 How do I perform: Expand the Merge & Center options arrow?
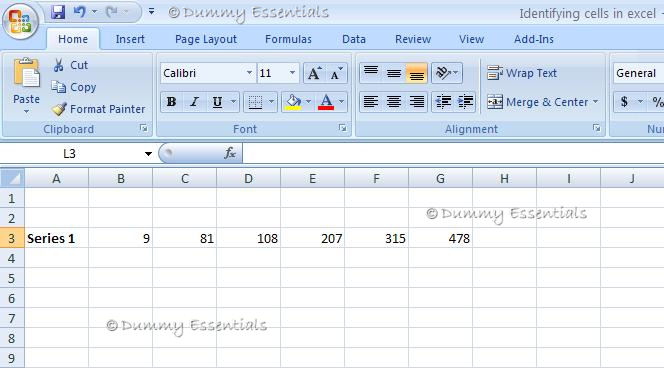[x=595, y=102]
